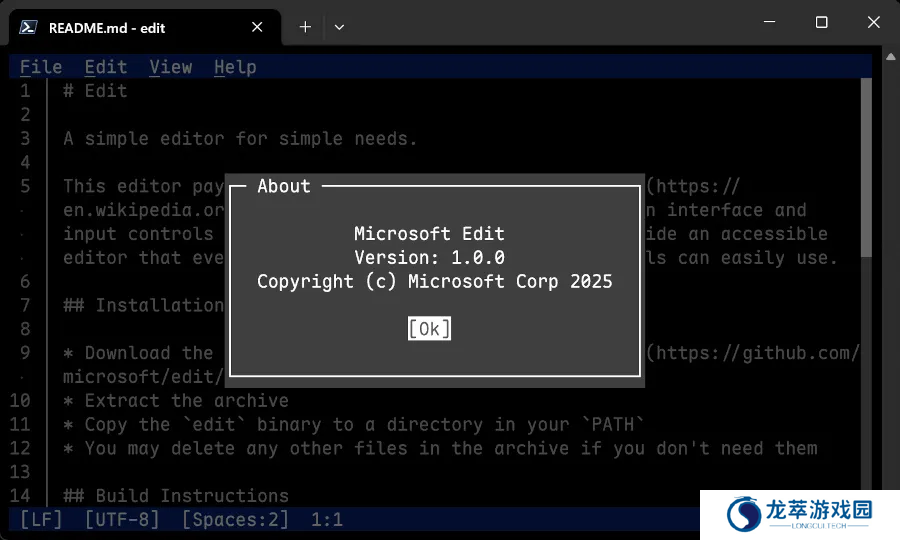Select the README.md - edit tab
The height and width of the screenshot is (540, 900).
coord(145,28)
